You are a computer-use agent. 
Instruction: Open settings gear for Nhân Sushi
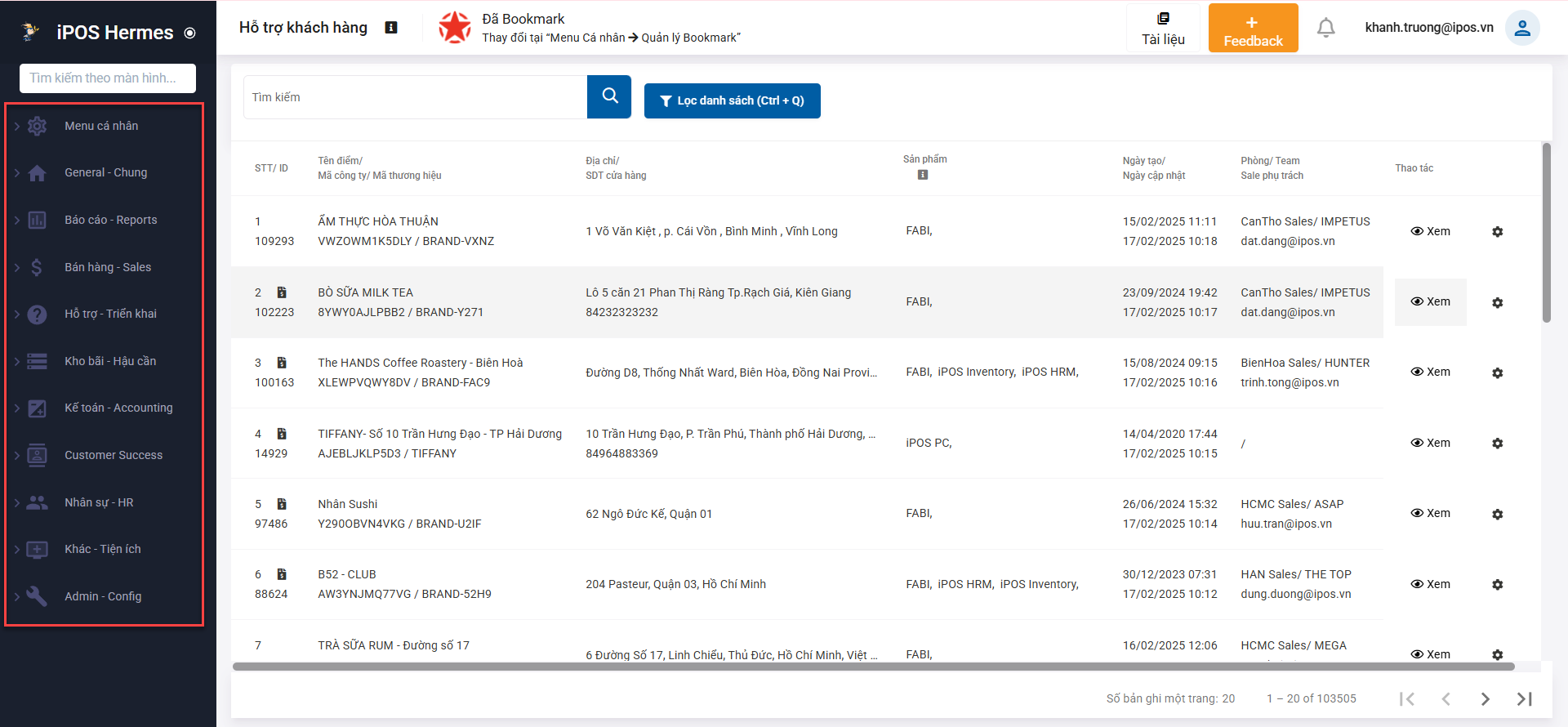coord(1497,514)
